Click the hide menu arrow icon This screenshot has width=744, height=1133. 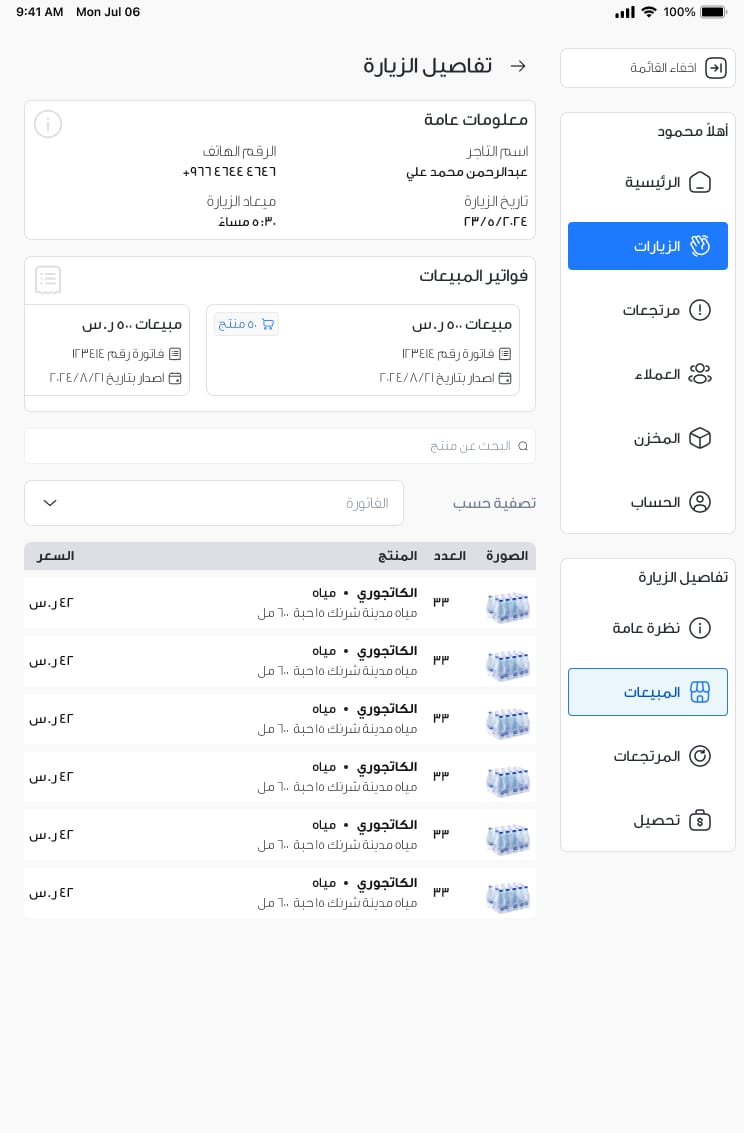coord(715,68)
